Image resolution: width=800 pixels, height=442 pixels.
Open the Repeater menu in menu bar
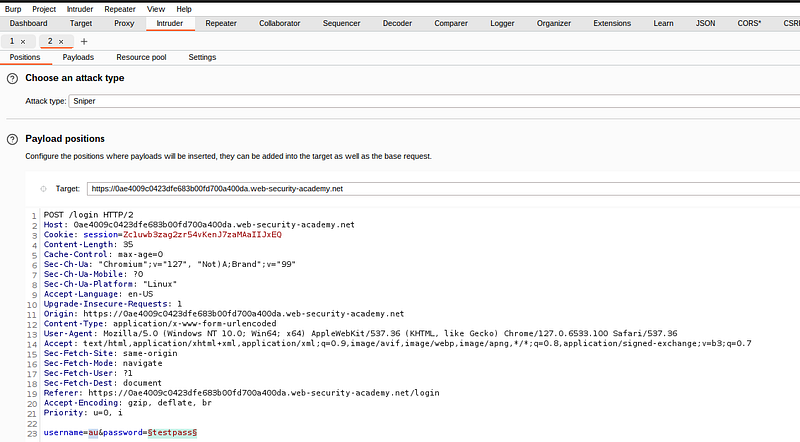[120, 9]
